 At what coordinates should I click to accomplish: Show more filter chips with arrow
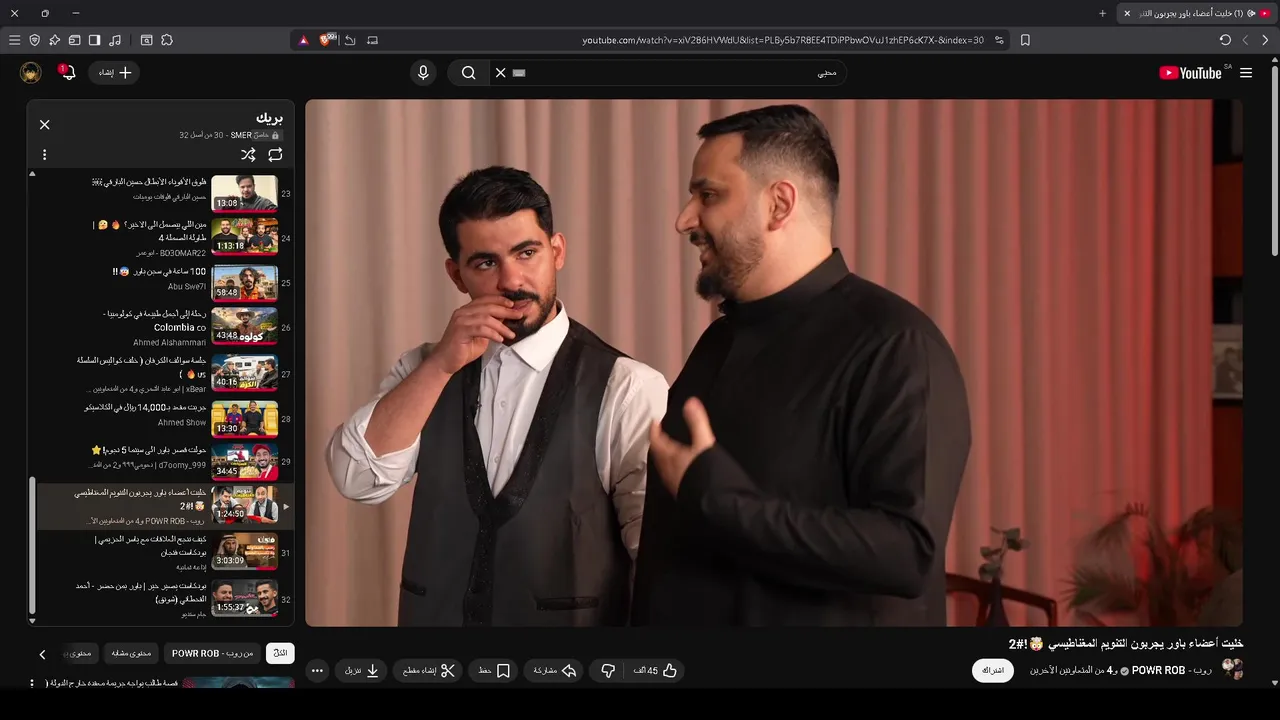[42, 654]
